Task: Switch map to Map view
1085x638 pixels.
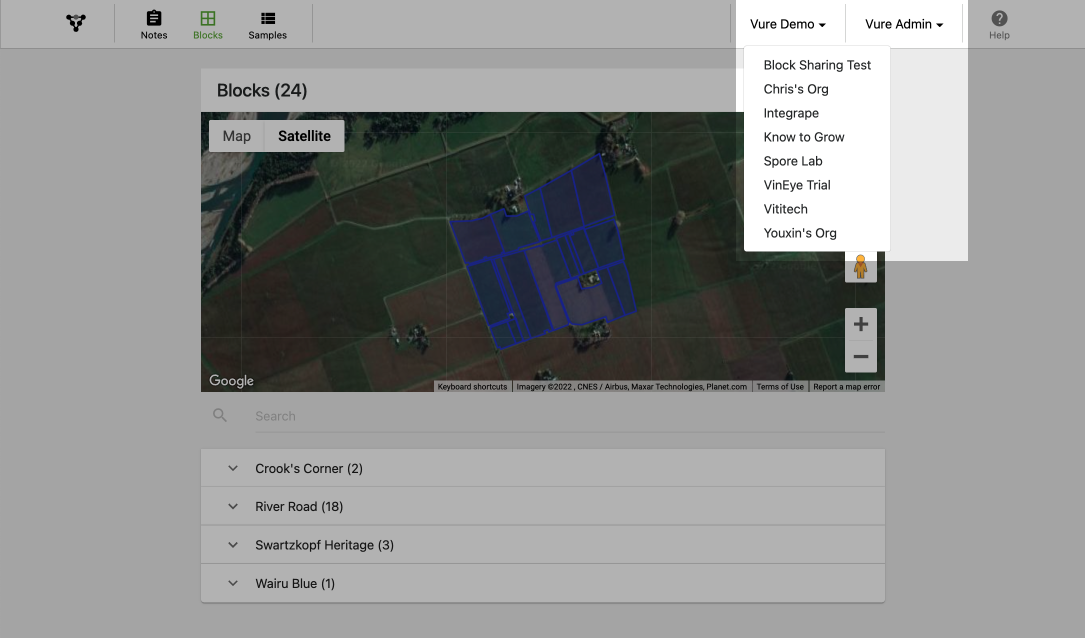Action: click(237, 136)
